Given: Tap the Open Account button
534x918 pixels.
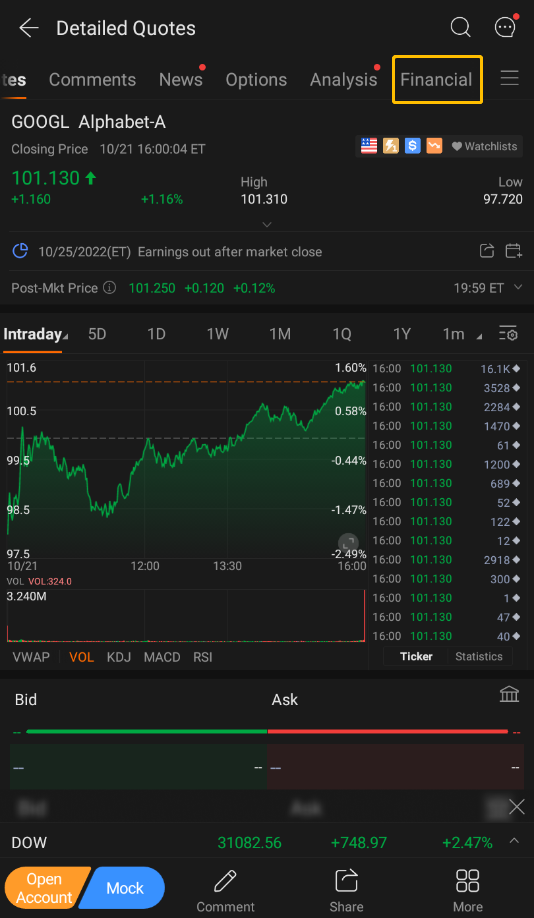Looking at the screenshot, I should (44, 888).
